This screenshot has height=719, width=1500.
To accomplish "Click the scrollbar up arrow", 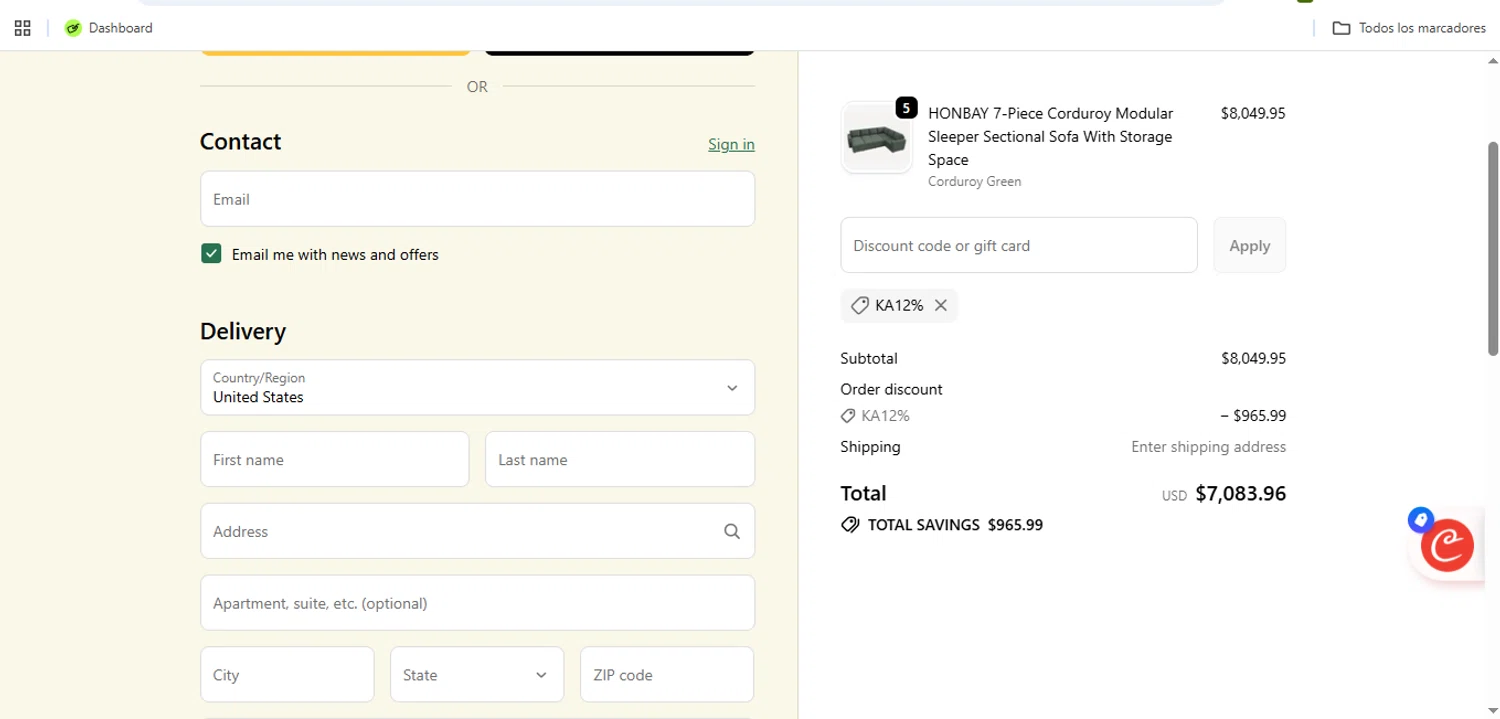I will 1493,61.
